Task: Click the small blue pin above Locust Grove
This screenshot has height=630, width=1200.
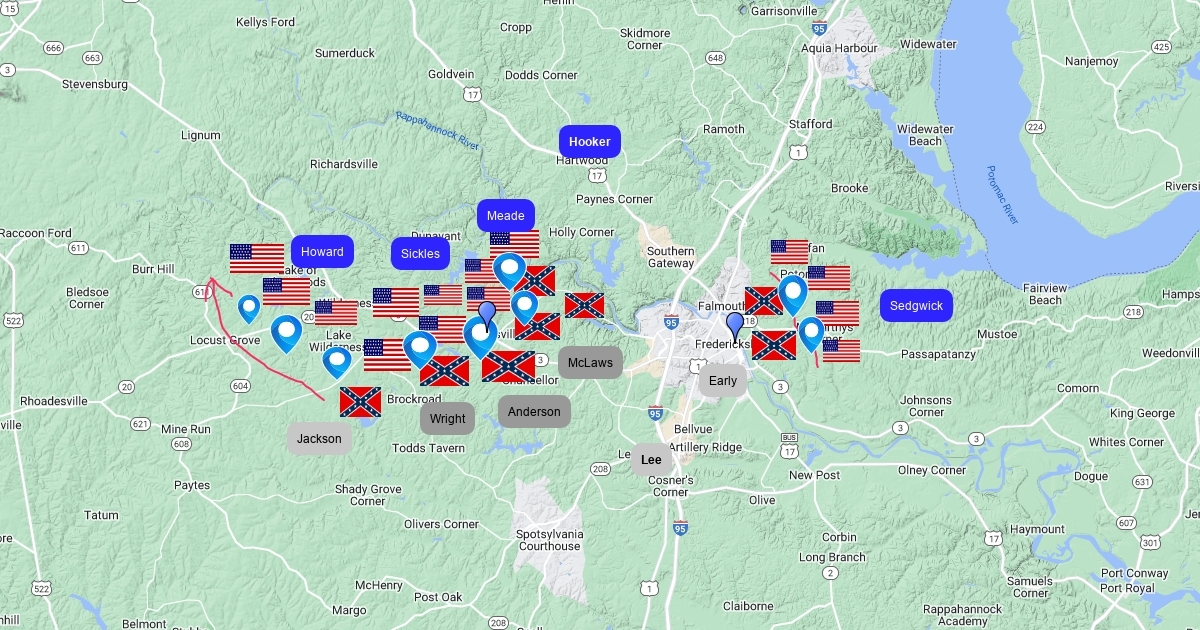Action: (x=249, y=308)
